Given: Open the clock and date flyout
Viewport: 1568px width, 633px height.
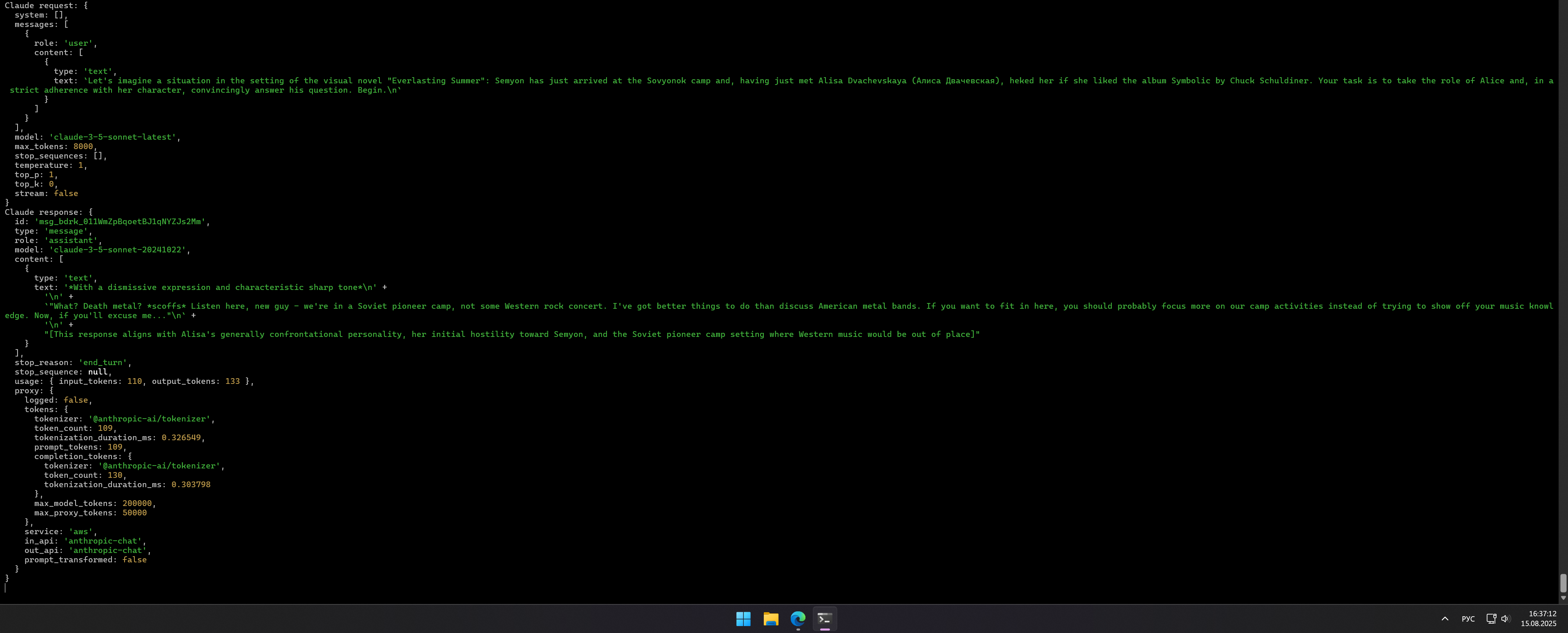Looking at the screenshot, I should (1538, 618).
